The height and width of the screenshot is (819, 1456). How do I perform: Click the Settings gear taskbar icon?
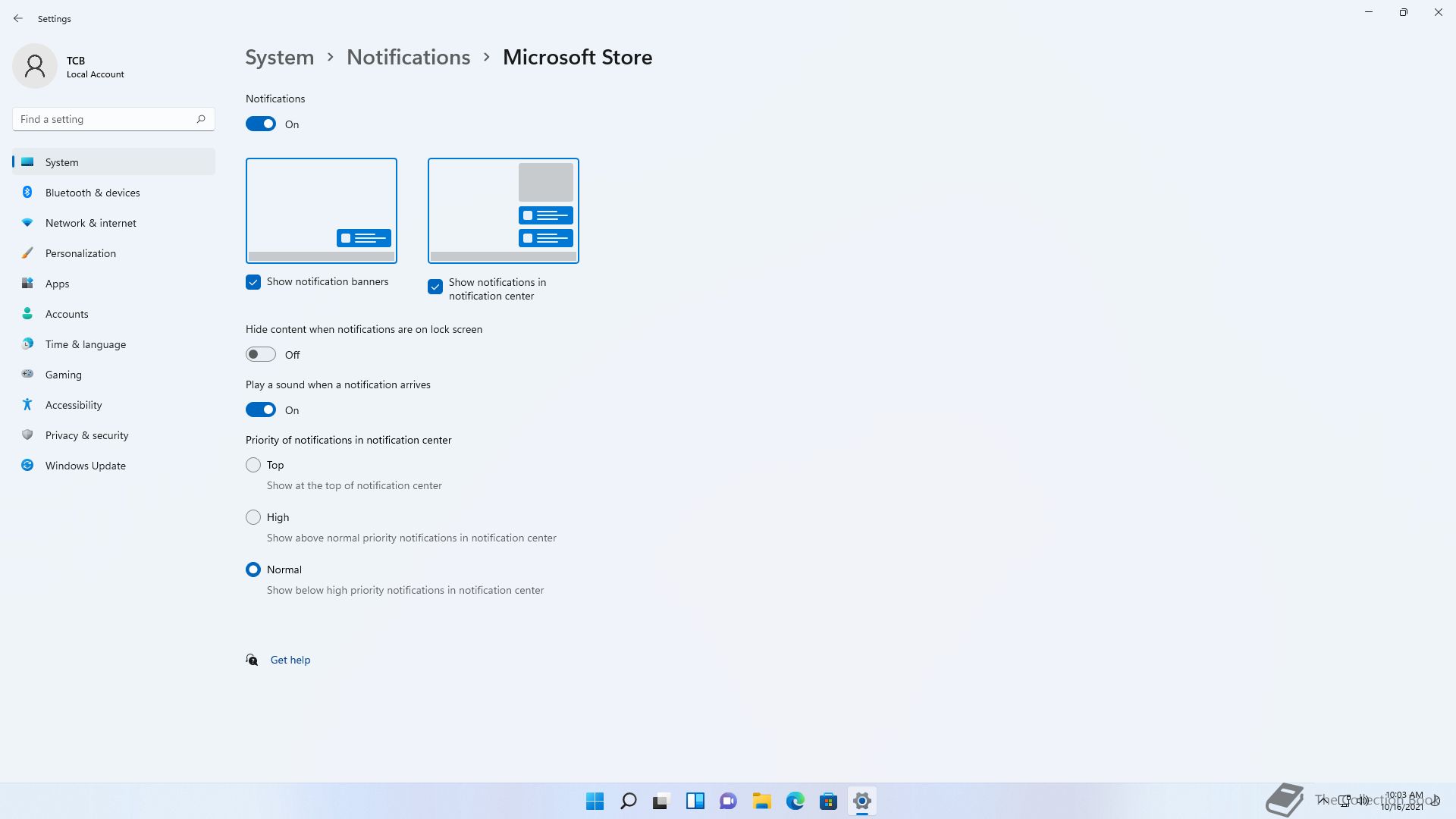point(862,801)
